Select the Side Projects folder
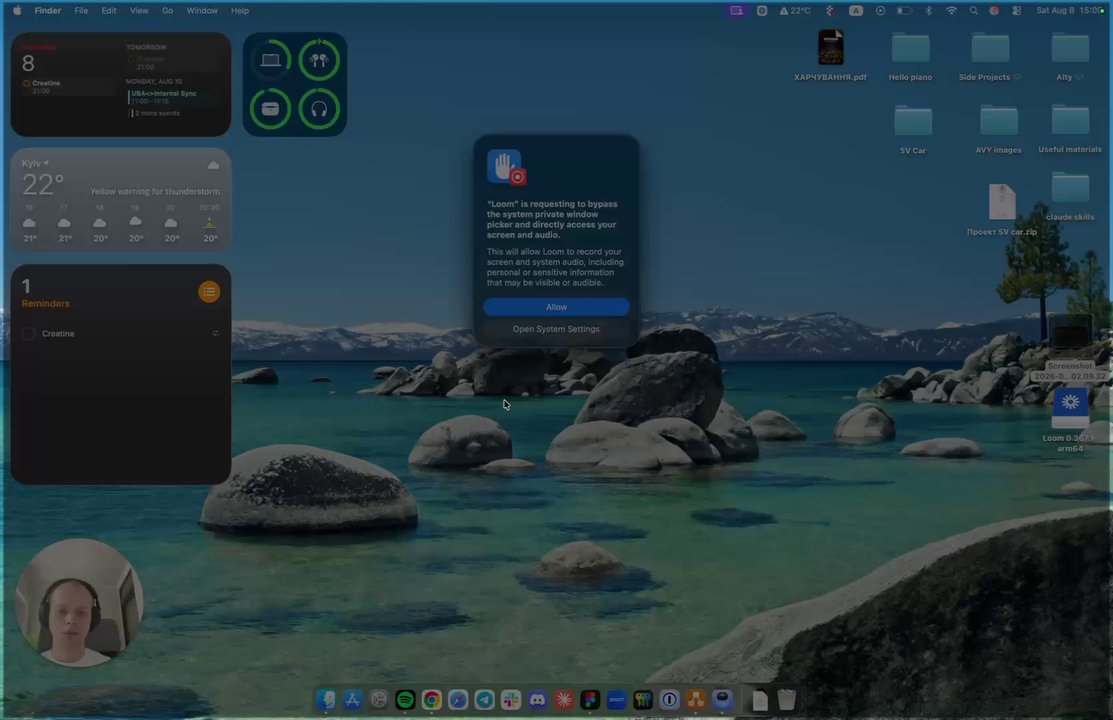Image resolution: width=1113 pixels, height=720 pixels. [989, 57]
